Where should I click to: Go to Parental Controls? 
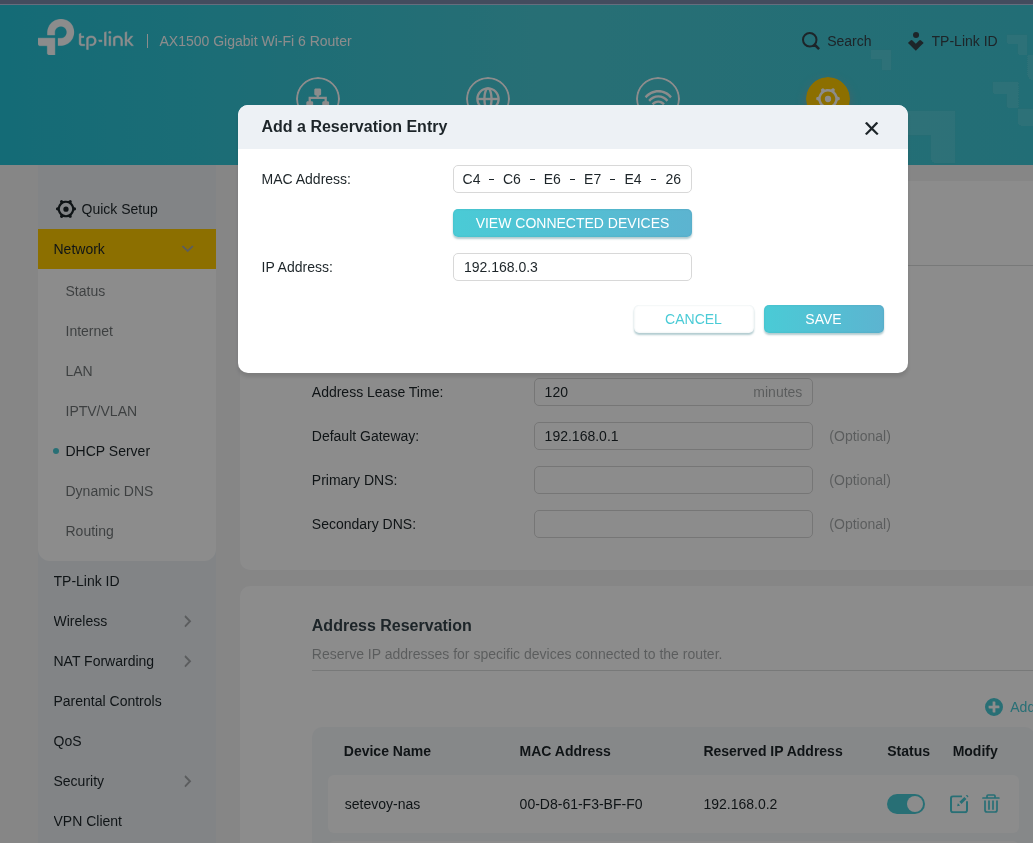(x=107, y=701)
